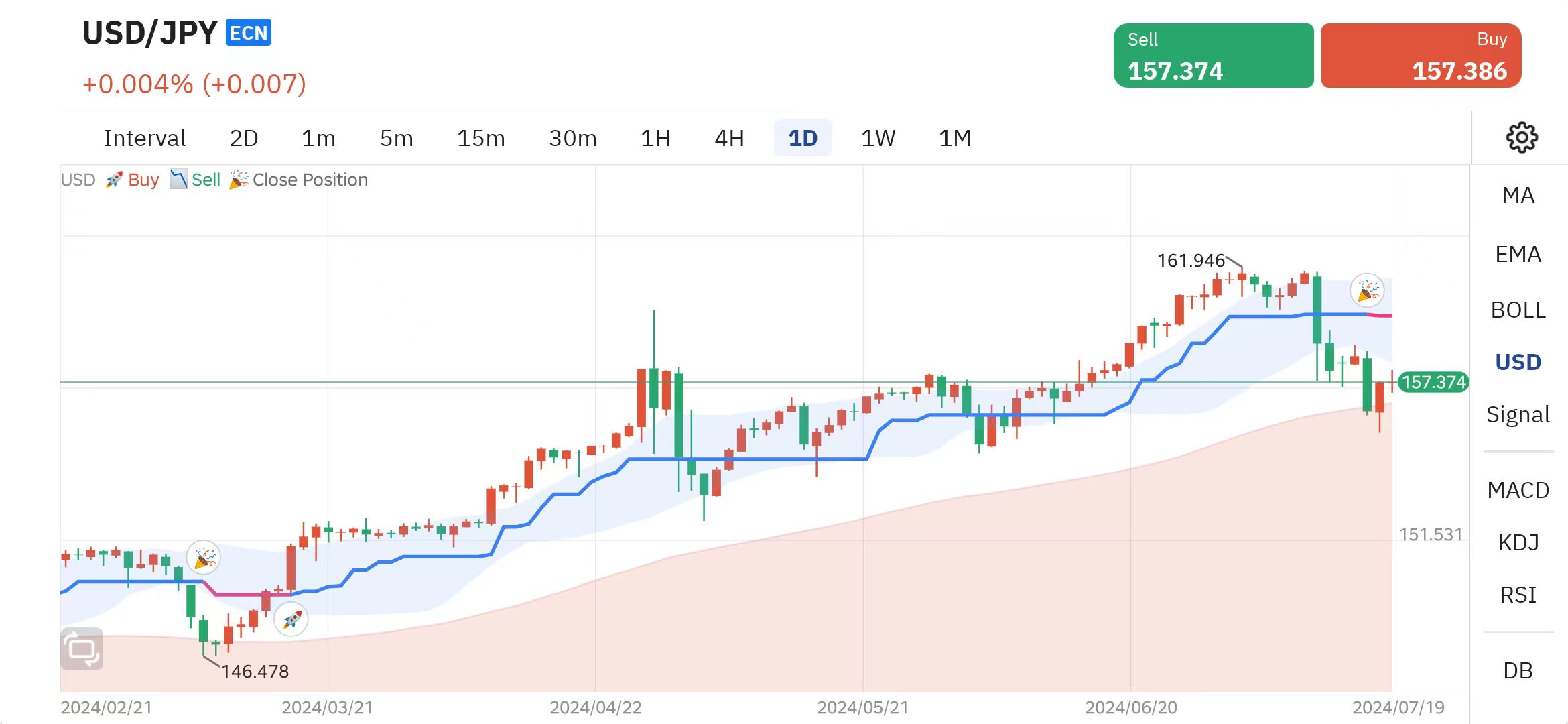This screenshot has width=1568, height=724.
Task: Open the Interval selector
Action: coord(144,138)
